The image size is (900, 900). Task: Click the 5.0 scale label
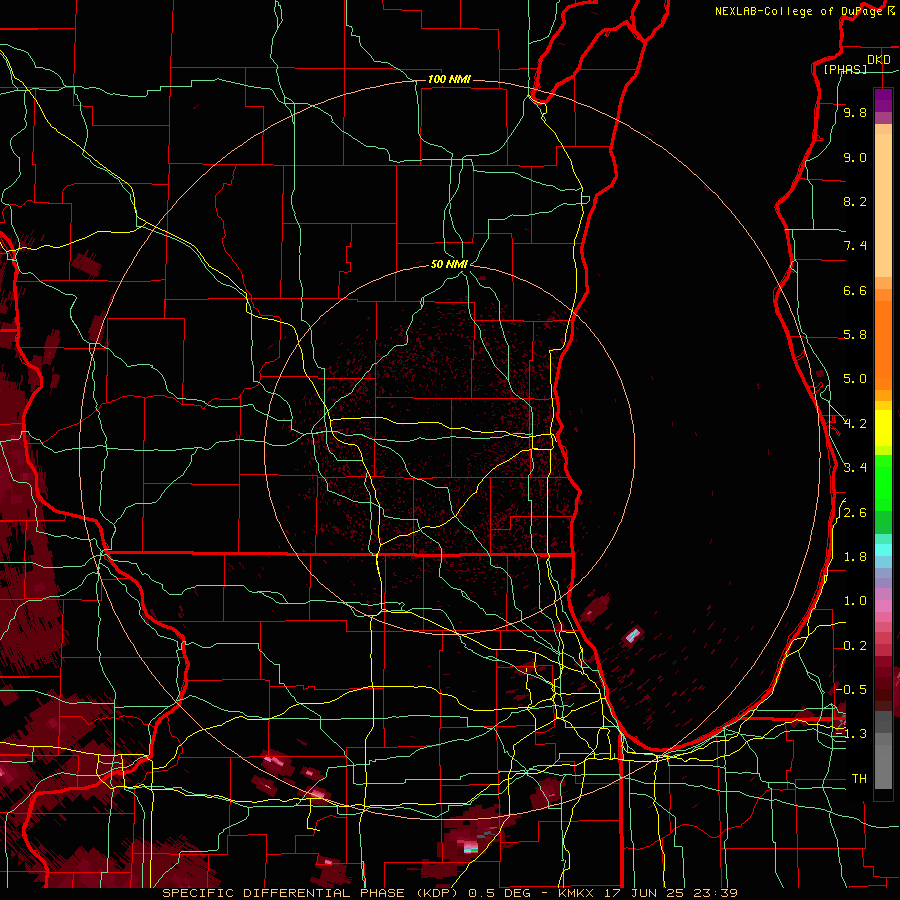click(855, 379)
